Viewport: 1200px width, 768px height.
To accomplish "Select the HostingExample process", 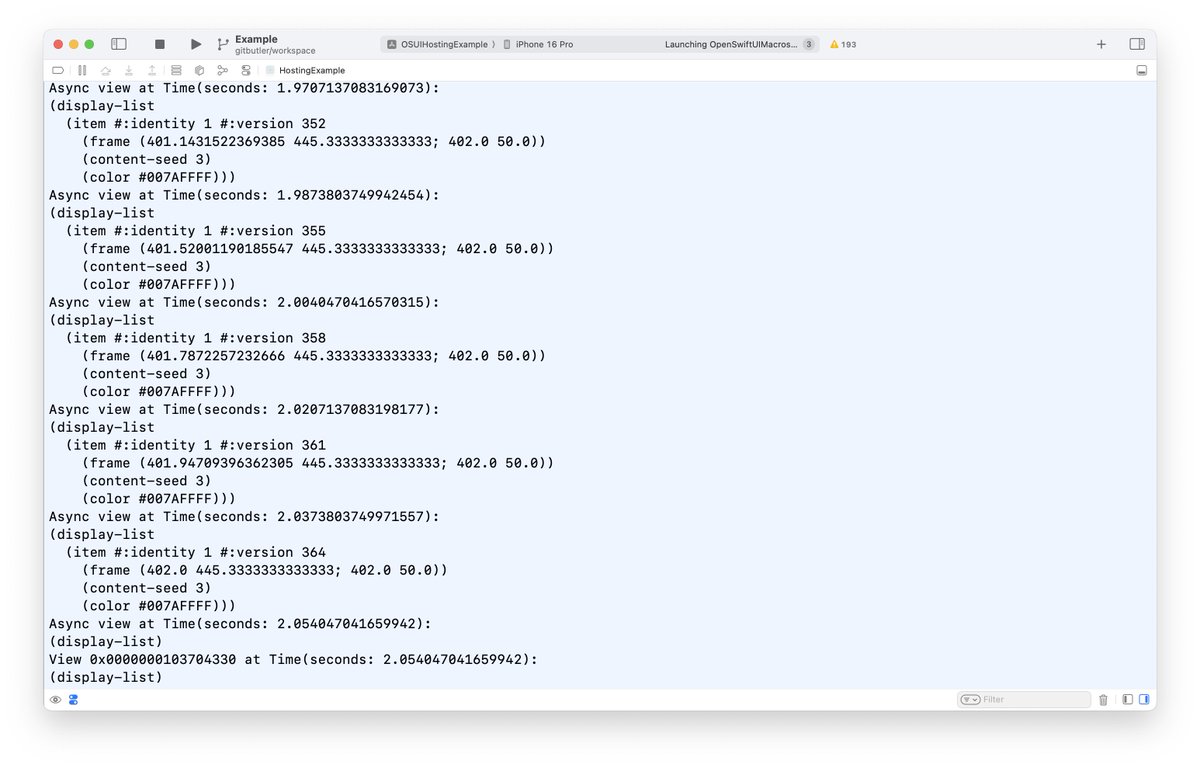I will pyautogui.click(x=305, y=70).
